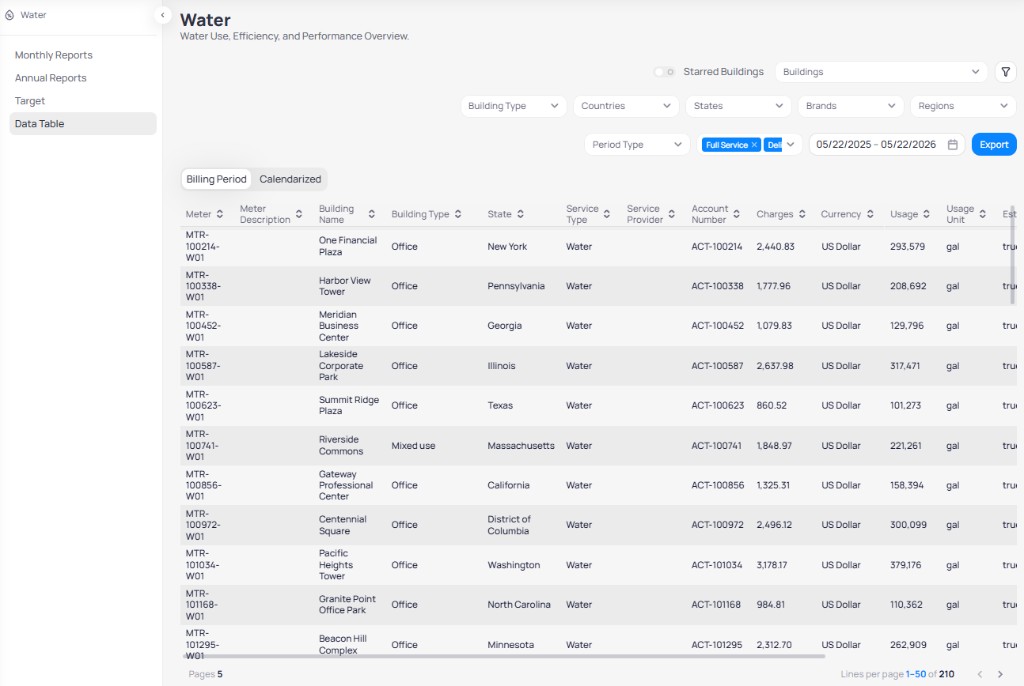
Task: Click Centennial Square building name
Action: click(x=343, y=525)
